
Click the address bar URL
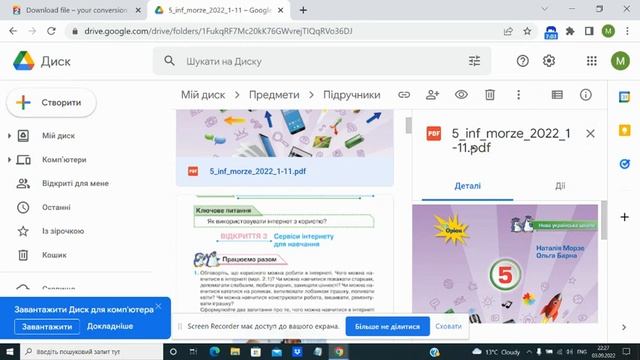coord(218,31)
